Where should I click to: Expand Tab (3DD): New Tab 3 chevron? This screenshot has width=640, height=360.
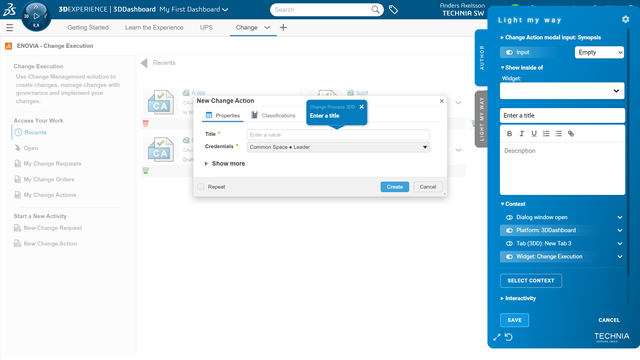[x=620, y=243]
